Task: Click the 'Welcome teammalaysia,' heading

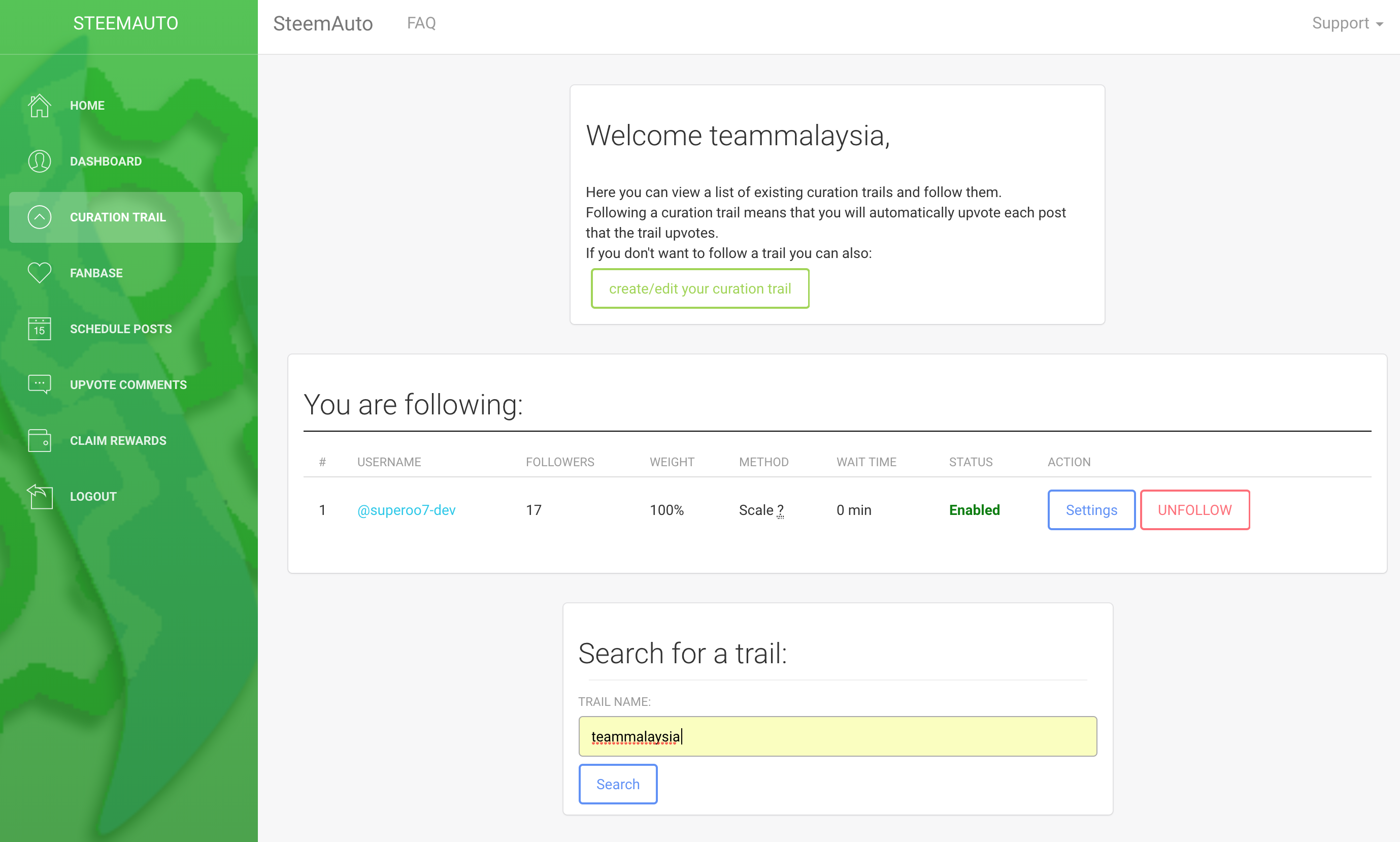Action: [x=738, y=136]
